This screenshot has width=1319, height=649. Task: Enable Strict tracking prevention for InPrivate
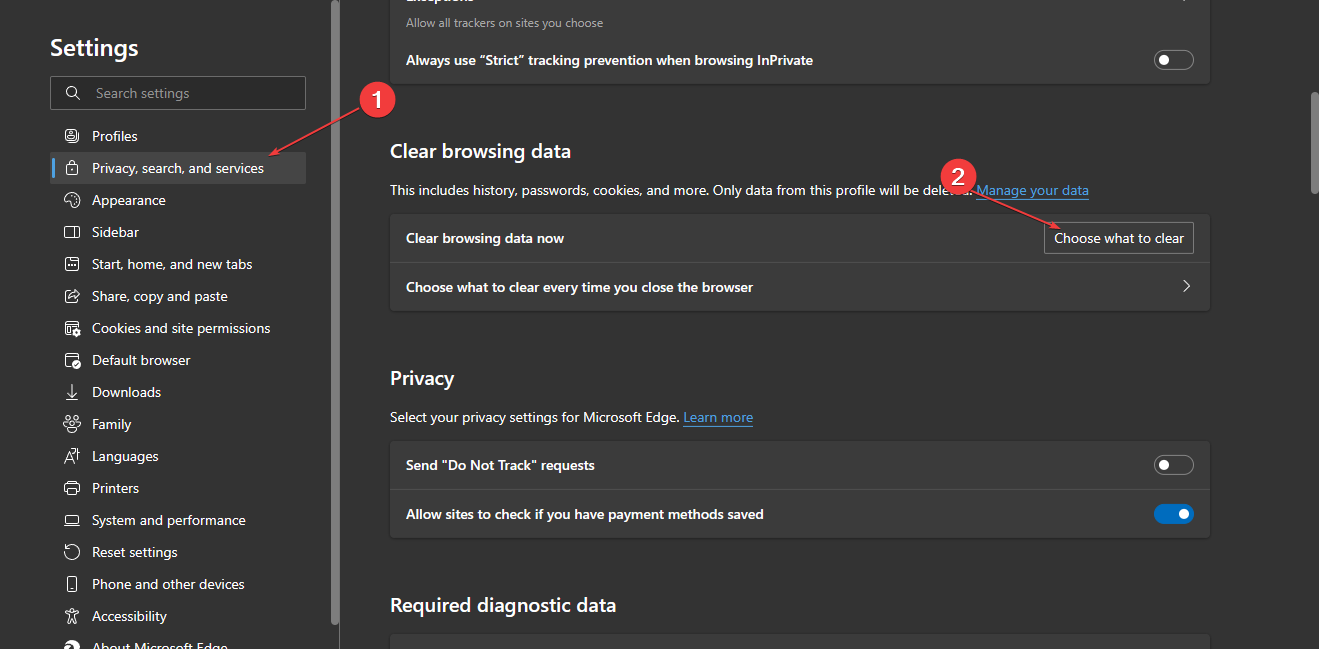[x=1173, y=60]
